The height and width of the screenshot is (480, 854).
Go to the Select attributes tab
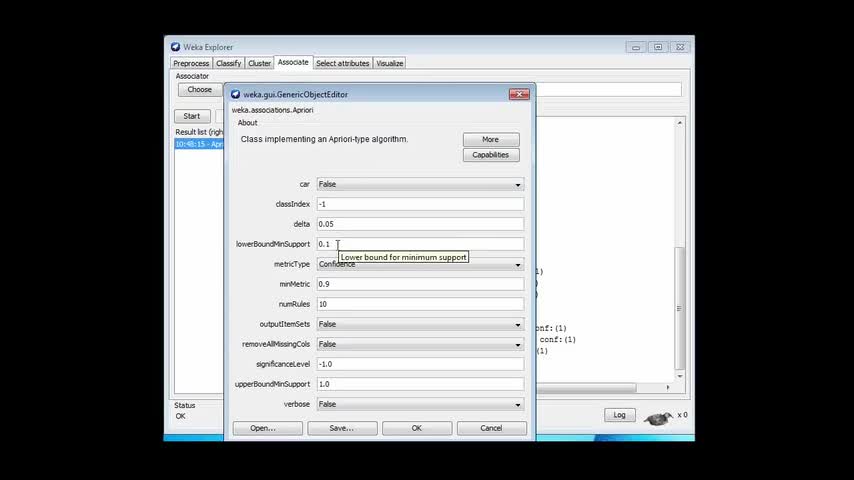point(343,63)
